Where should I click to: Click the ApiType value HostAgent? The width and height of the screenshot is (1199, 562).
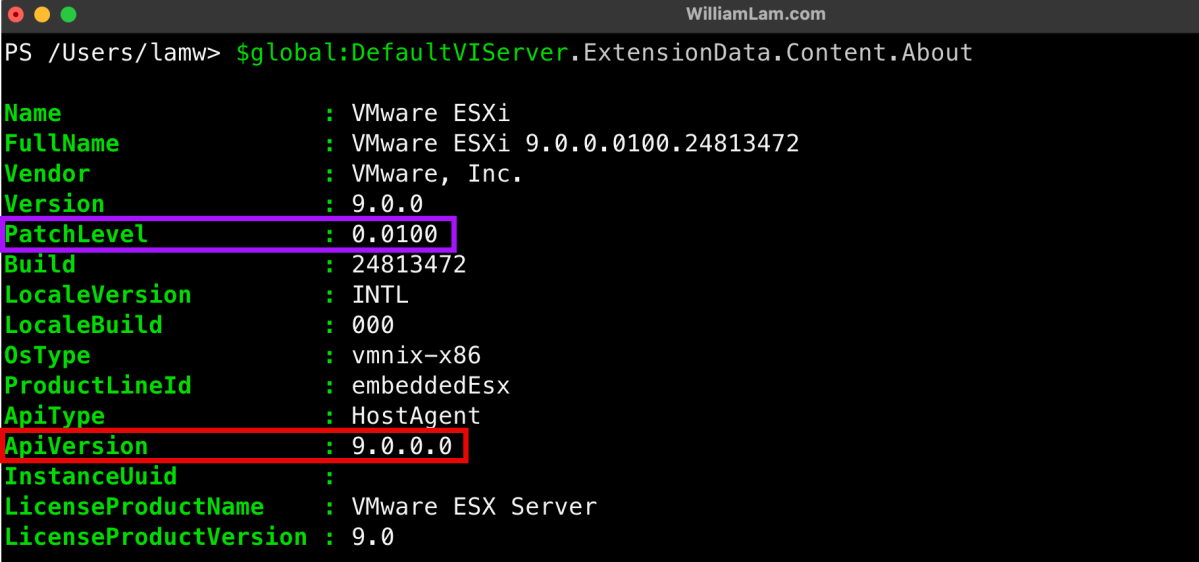click(x=416, y=416)
